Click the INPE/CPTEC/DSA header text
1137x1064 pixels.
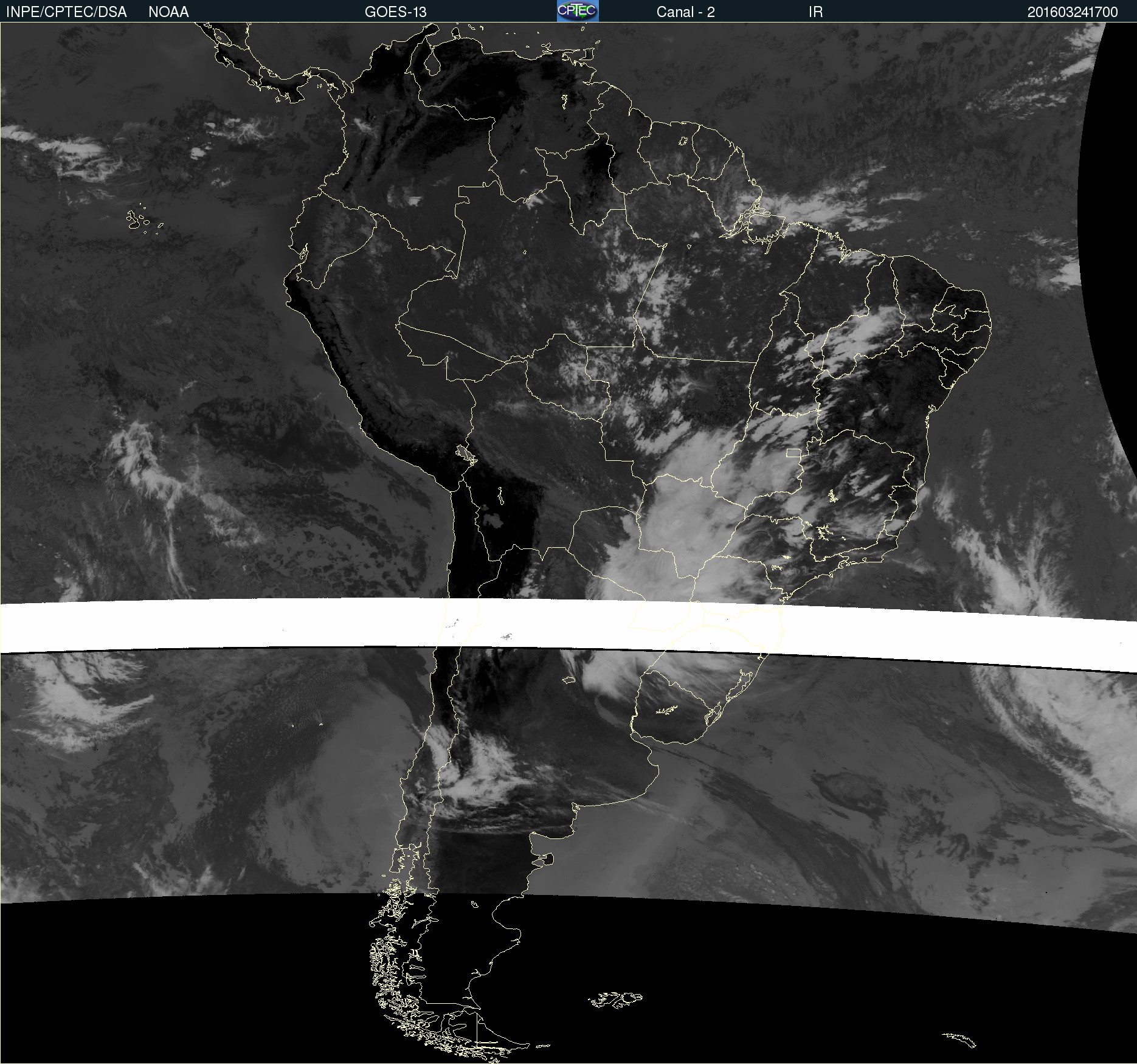pyautogui.click(x=66, y=12)
